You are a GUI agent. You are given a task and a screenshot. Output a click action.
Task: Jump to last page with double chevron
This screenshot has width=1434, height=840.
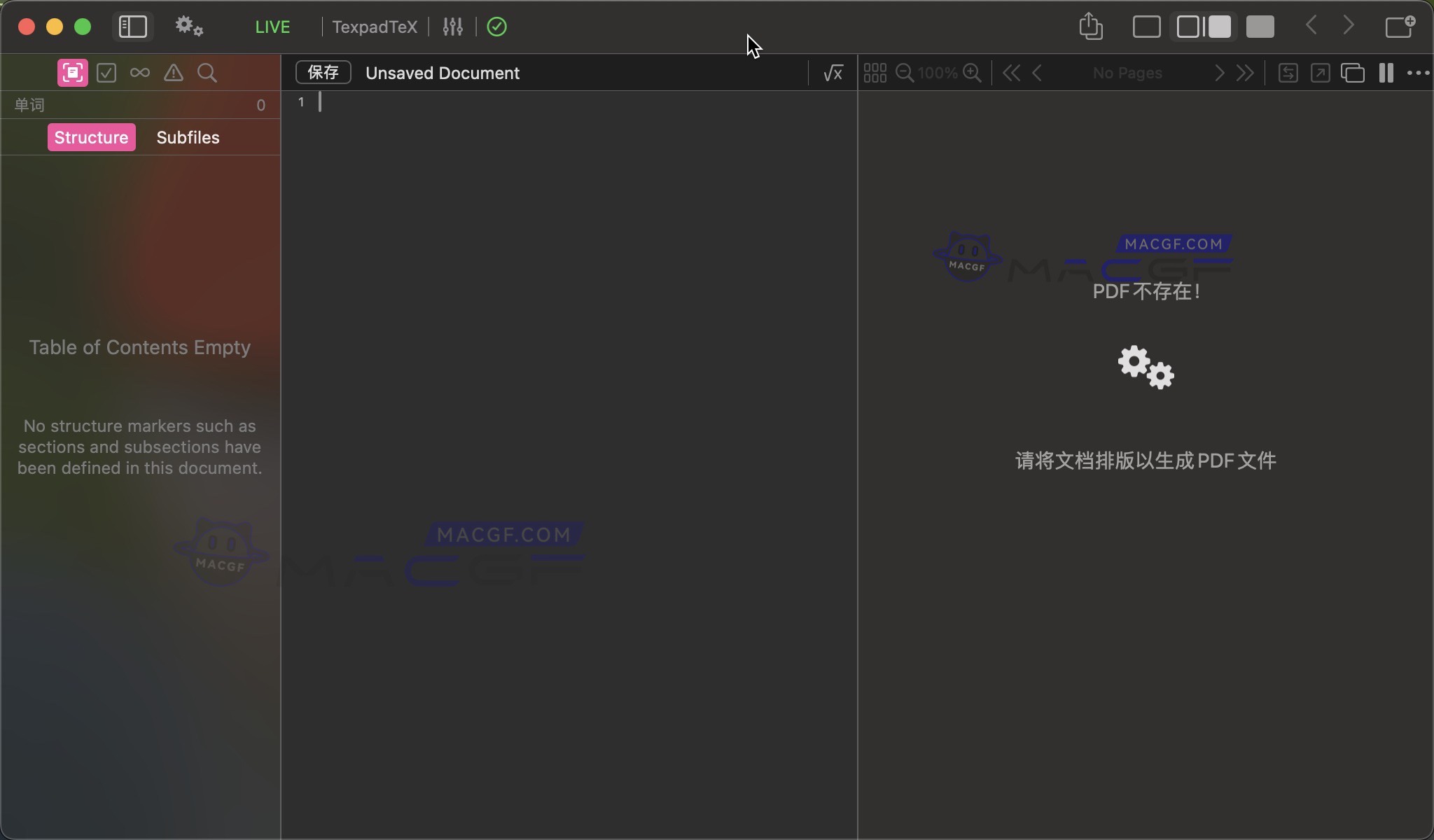1246,73
